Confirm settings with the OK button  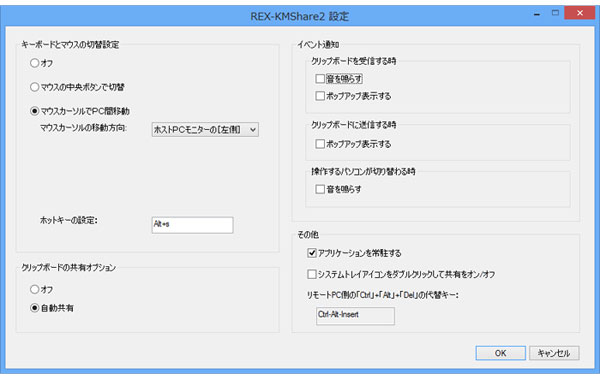pyautogui.click(x=501, y=353)
